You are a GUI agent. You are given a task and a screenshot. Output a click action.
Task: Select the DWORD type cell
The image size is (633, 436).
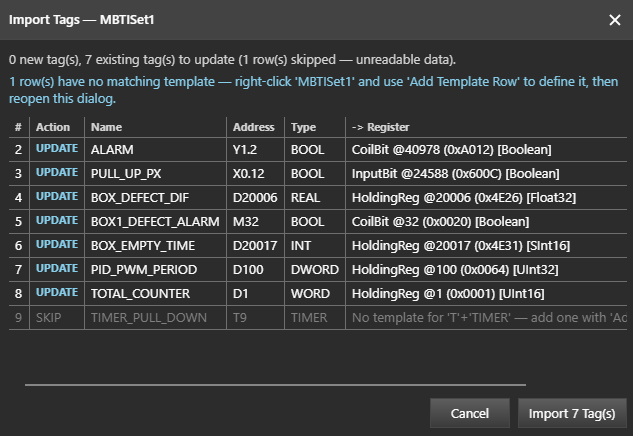point(315,270)
